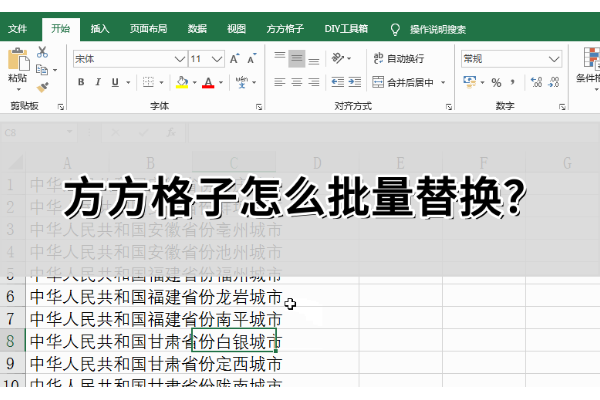Click the text orientation icon
This screenshot has height=400, width=600.
(x=338, y=58)
